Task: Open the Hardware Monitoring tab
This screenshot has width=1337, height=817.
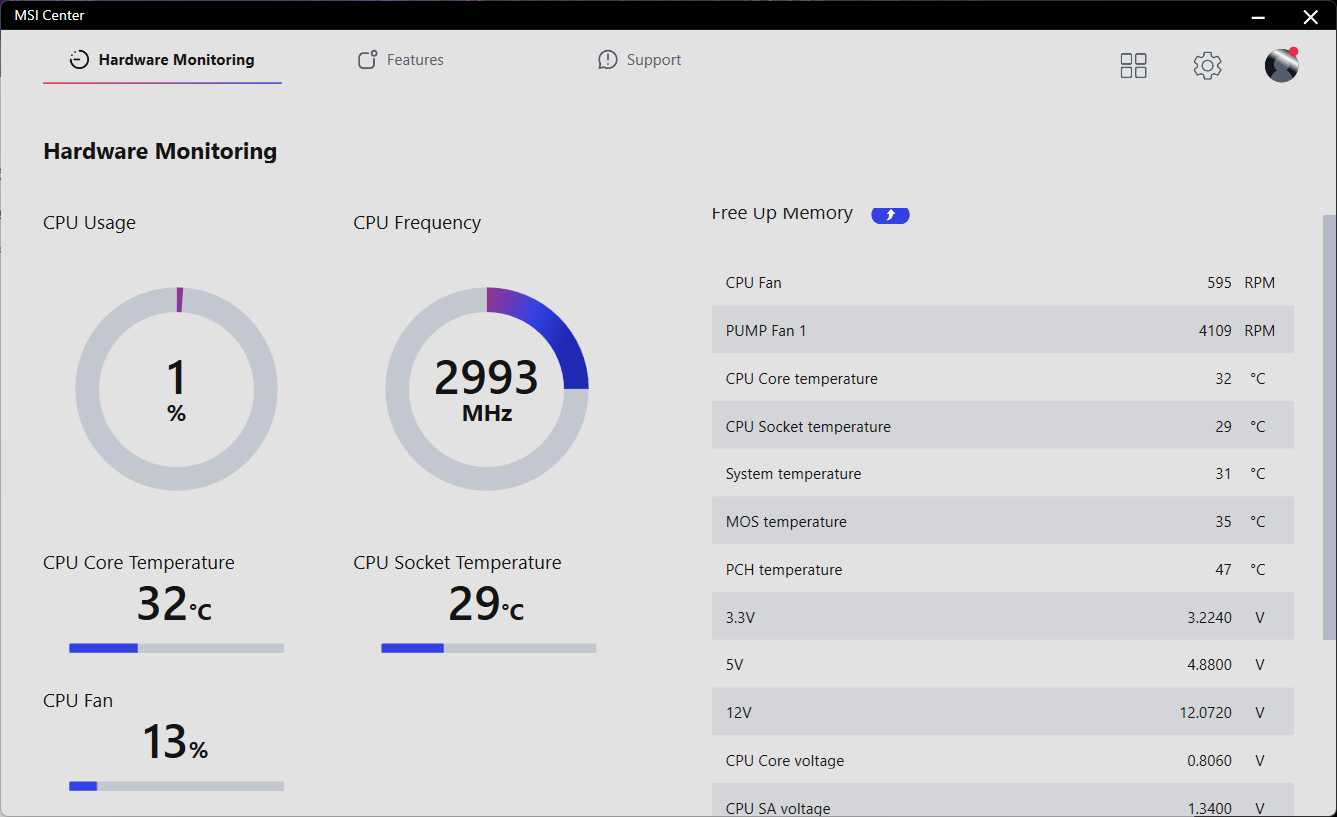Action: 162,60
